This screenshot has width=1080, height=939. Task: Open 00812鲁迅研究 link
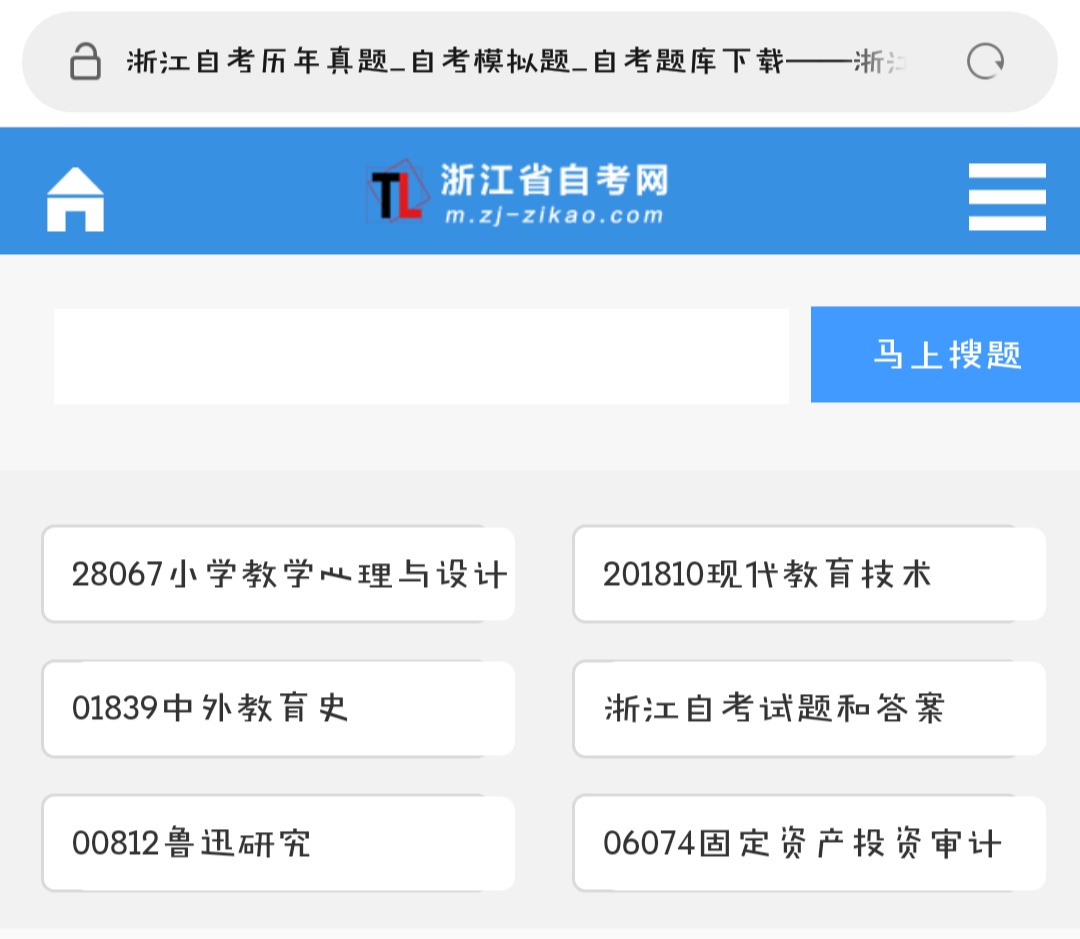click(x=278, y=843)
